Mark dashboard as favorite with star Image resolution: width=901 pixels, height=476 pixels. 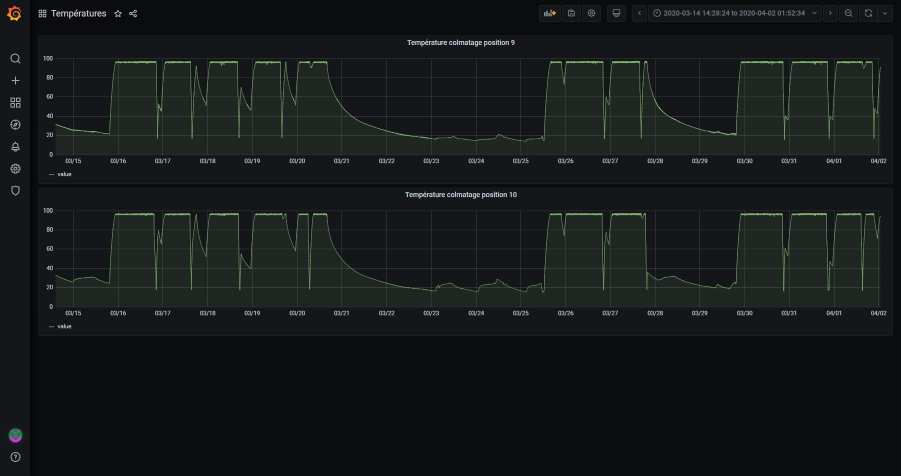[118, 13]
